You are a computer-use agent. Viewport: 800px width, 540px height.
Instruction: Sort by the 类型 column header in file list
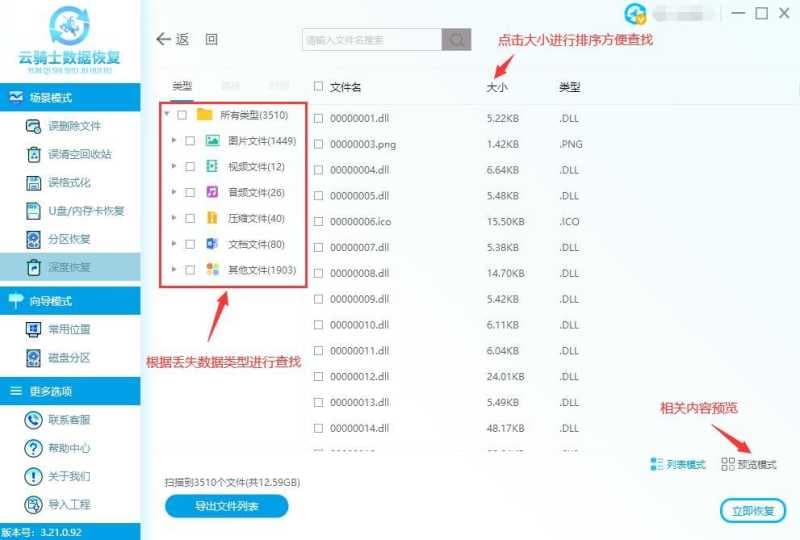coord(569,87)
